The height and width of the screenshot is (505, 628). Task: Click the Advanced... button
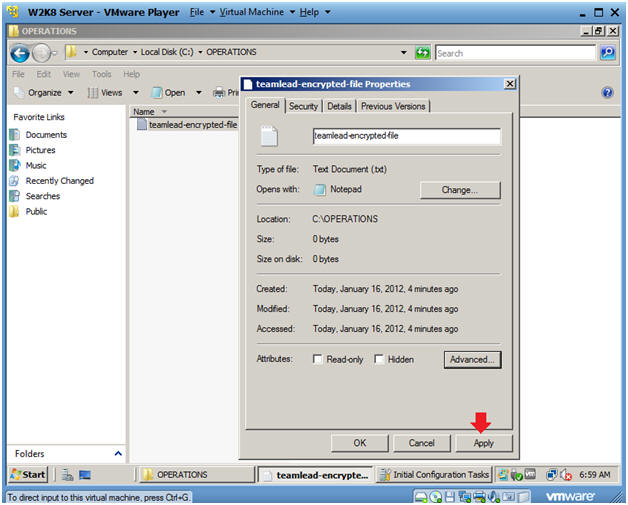coord(472,360)
